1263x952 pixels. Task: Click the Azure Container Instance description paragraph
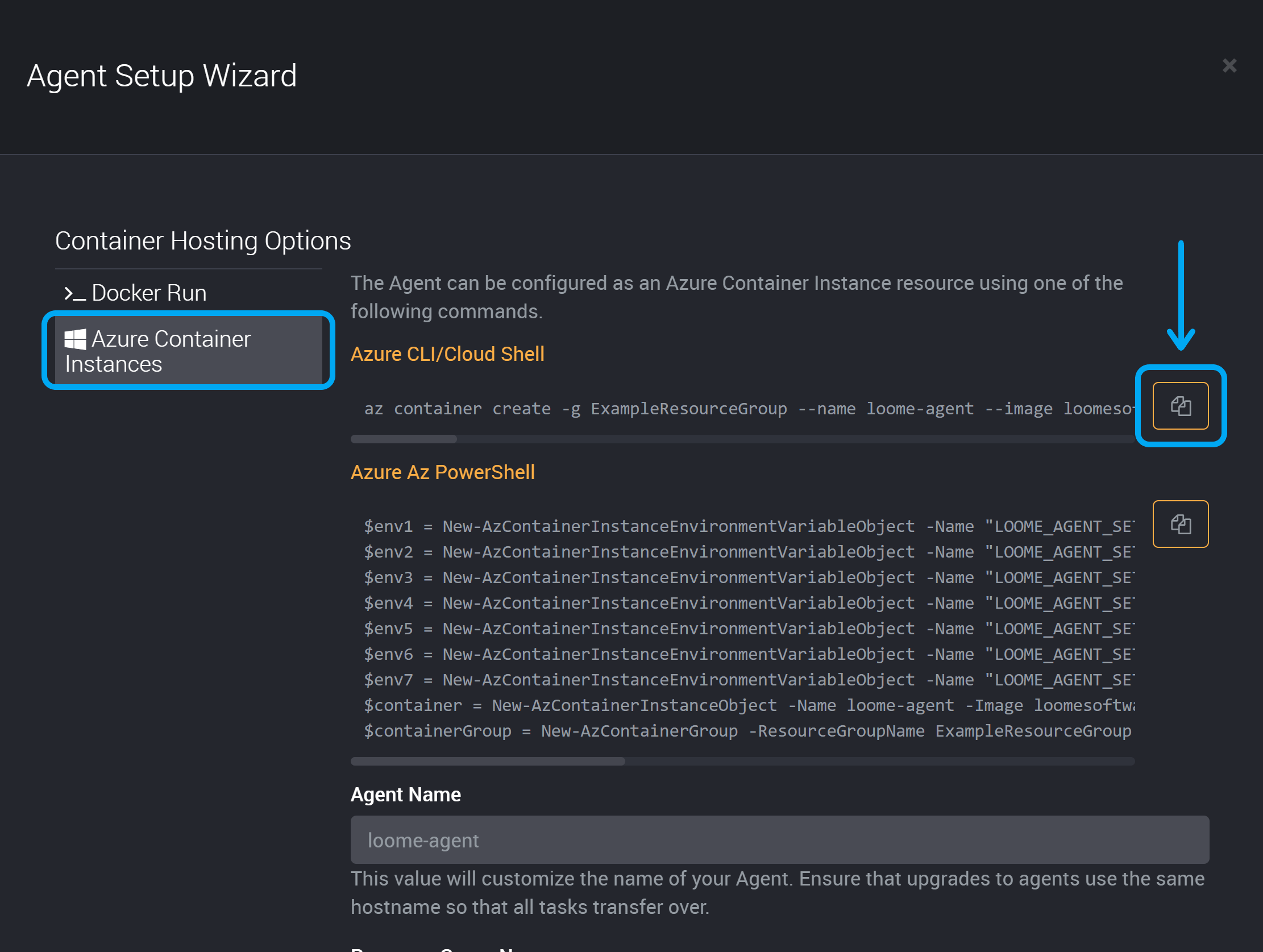(x=737, y=297)
